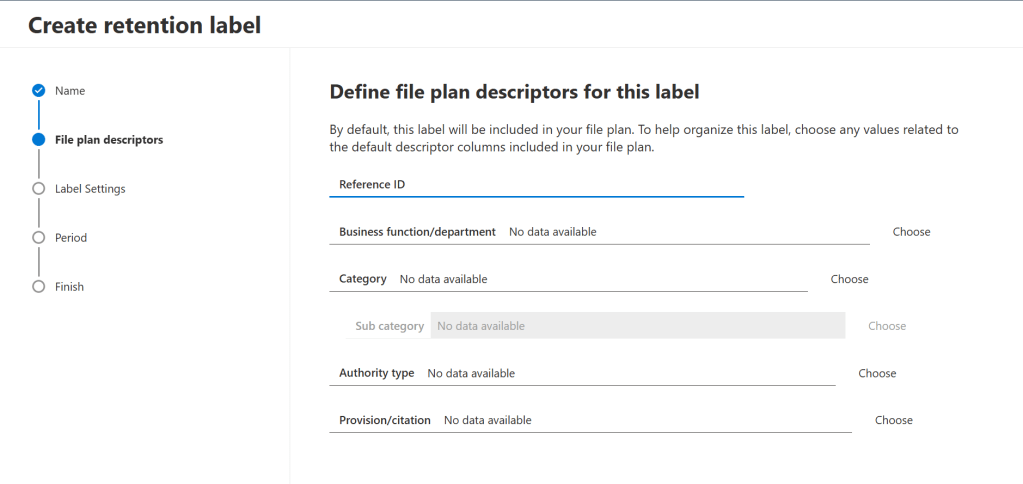
Task: Select the File plan descriptors step label
Action: [x=109, y=140]
